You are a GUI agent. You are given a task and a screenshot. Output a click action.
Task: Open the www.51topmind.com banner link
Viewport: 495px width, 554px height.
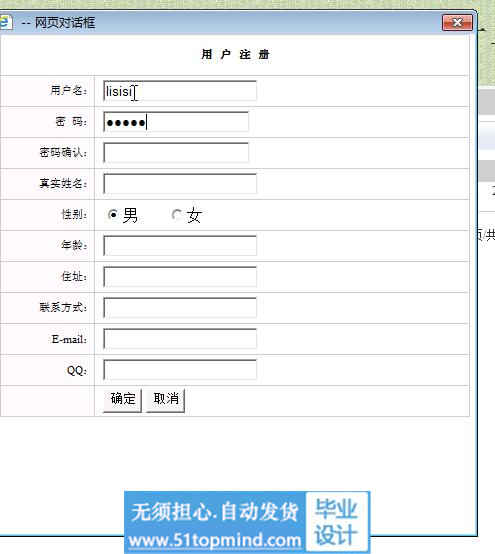click(215, 541)
